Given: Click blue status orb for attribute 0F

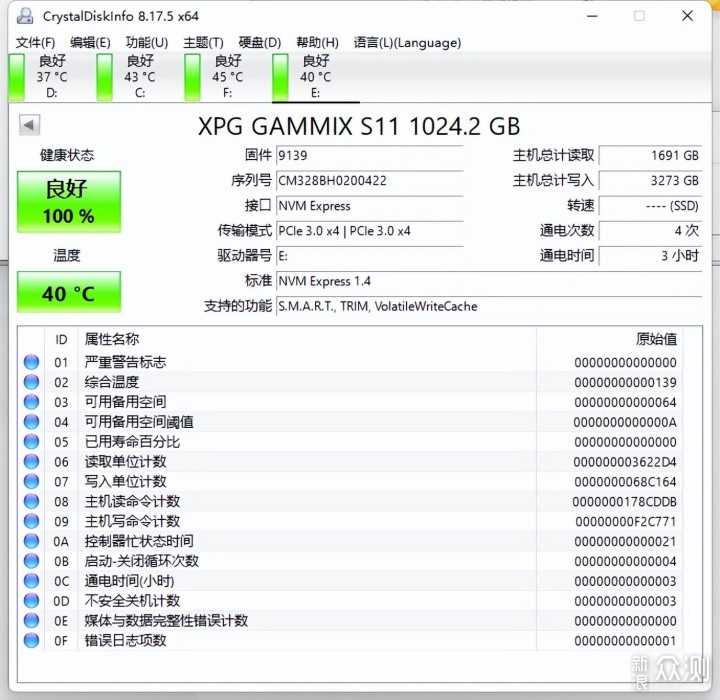Looking at the screenshot, I should coord(31,640).
